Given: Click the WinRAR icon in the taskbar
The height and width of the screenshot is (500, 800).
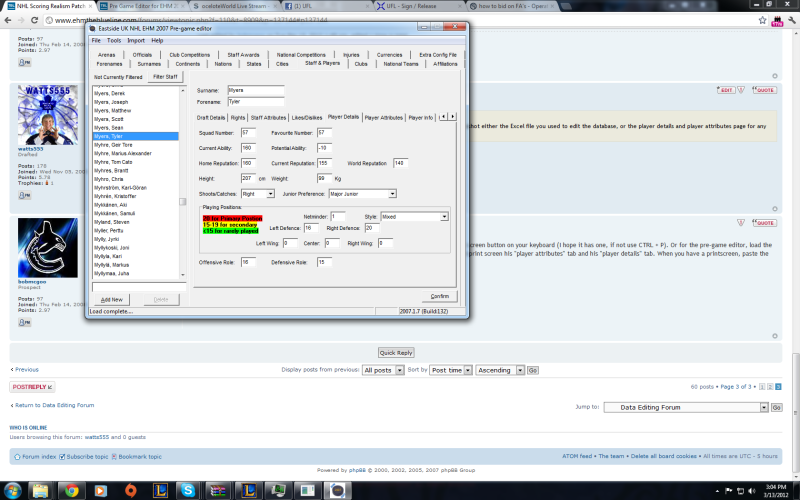Looking at the screenshot, I should [x=218, y=491].
